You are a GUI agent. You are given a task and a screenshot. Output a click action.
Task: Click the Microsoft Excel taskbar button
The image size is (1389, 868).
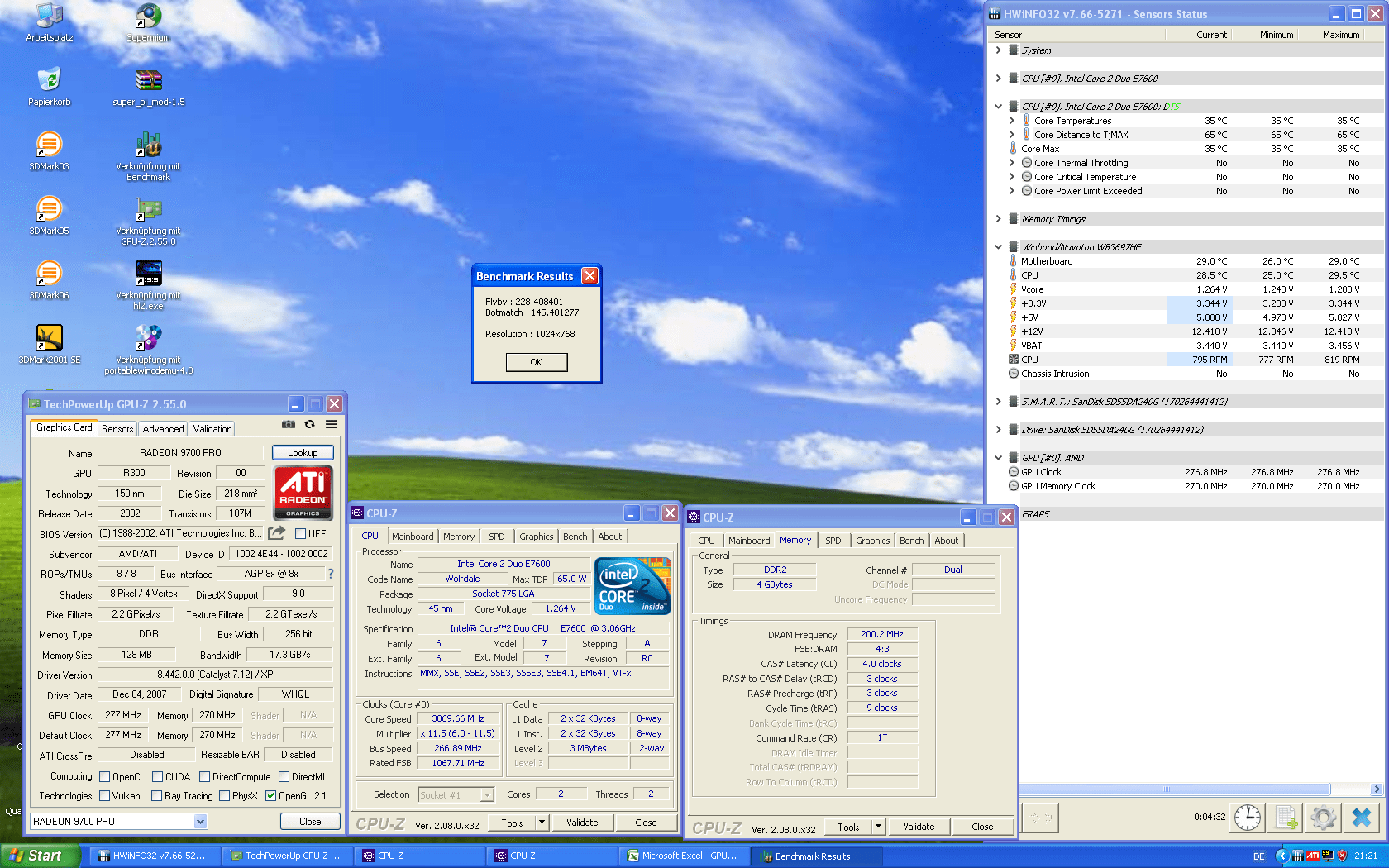coord(683,856)
